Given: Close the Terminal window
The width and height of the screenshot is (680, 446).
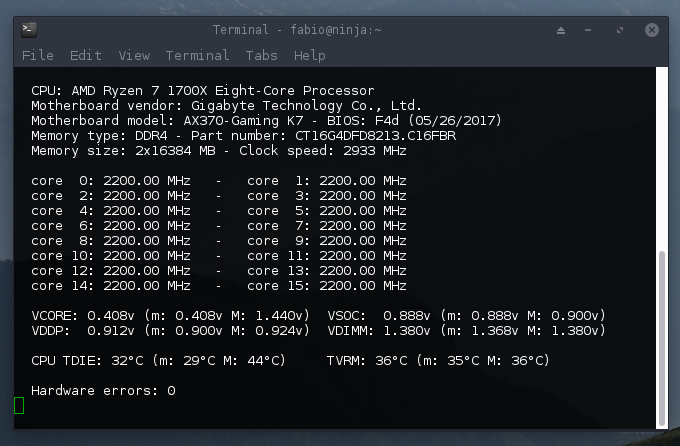Looking at the screenshot, I should coord(651,30).
